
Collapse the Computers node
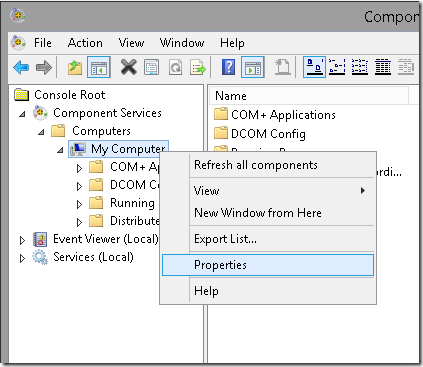(x=41, y=132)
